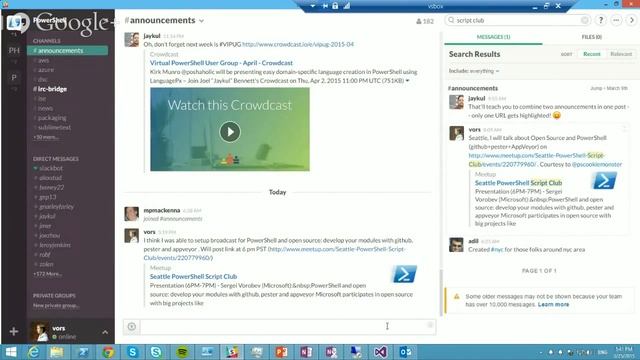Open 'Virtual PowerShell User Group - April - Crowdcast' link

click(x=221, y=63)
